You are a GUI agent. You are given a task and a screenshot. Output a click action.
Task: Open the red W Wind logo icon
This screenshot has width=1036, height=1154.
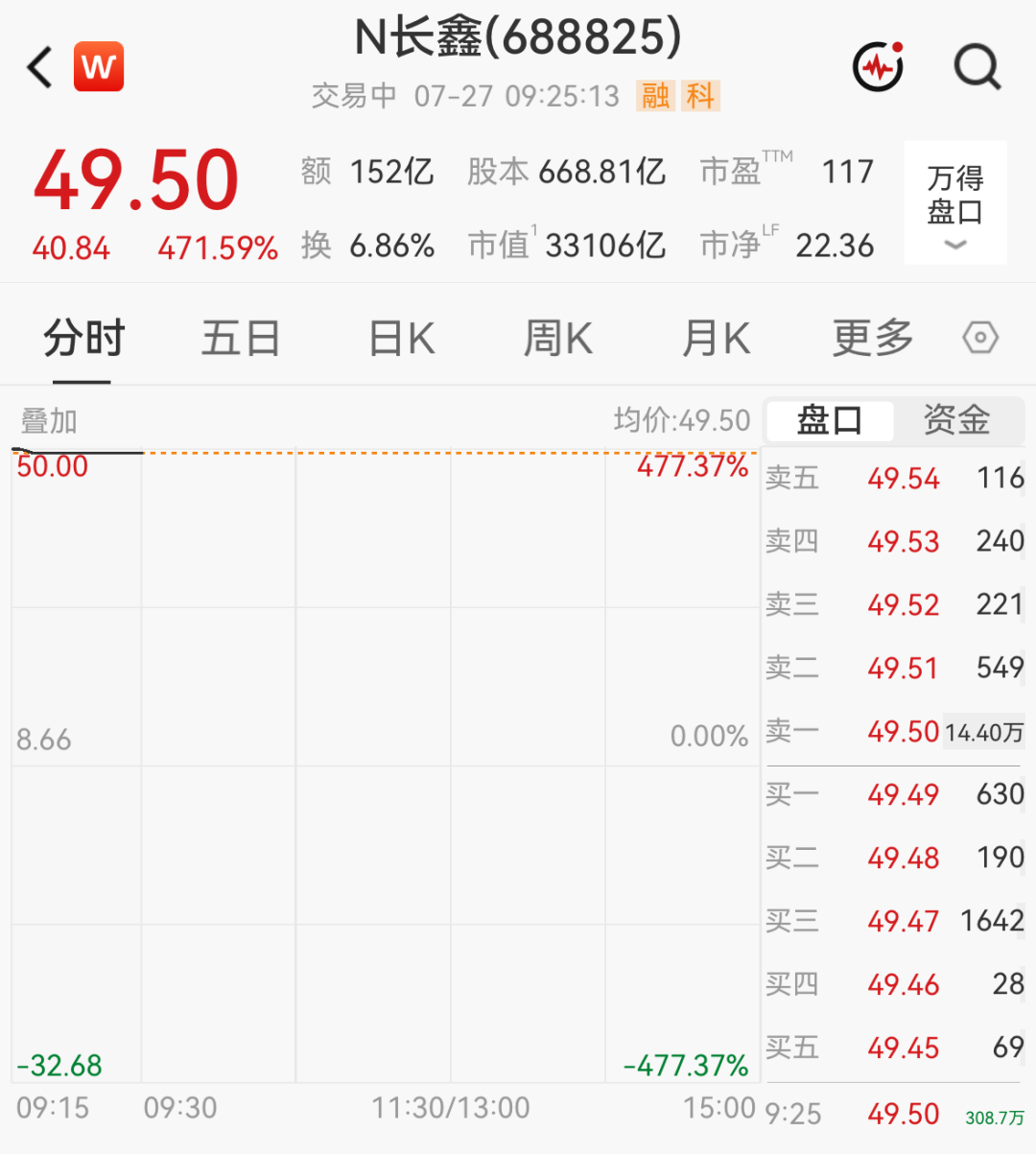(99, 66)
